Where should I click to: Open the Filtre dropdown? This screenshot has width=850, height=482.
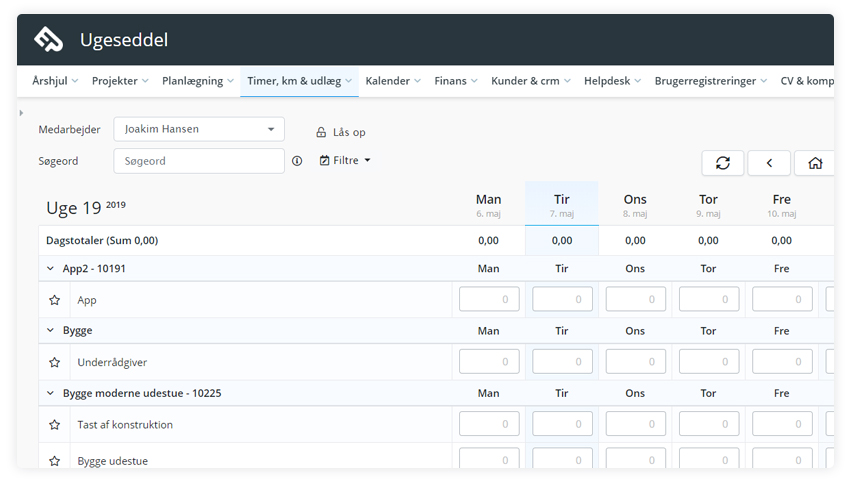[x=345, y=160]
